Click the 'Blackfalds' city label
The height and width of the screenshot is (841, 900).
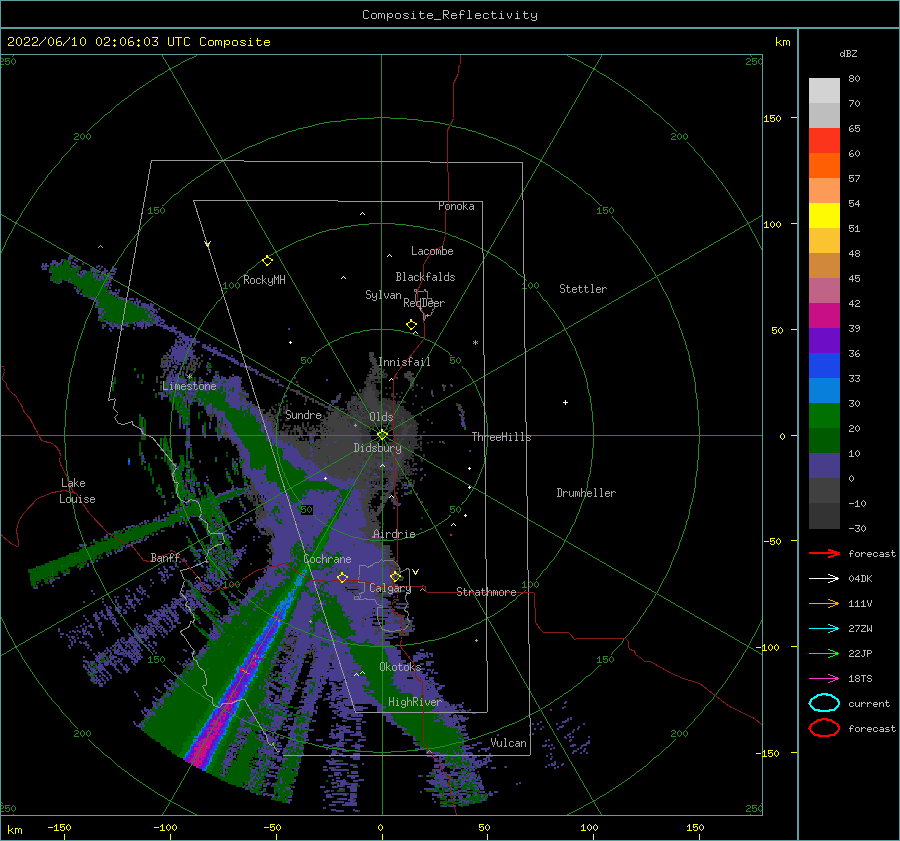tap(425, 277)
